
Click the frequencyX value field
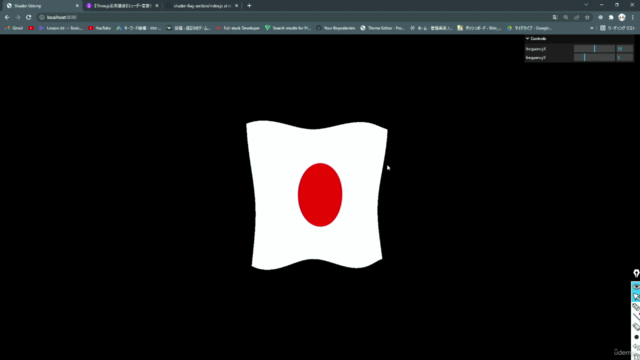coord(625,49)
